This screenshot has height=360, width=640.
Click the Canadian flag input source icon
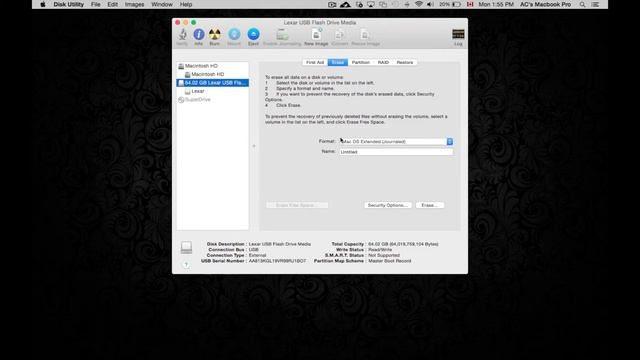470,4
